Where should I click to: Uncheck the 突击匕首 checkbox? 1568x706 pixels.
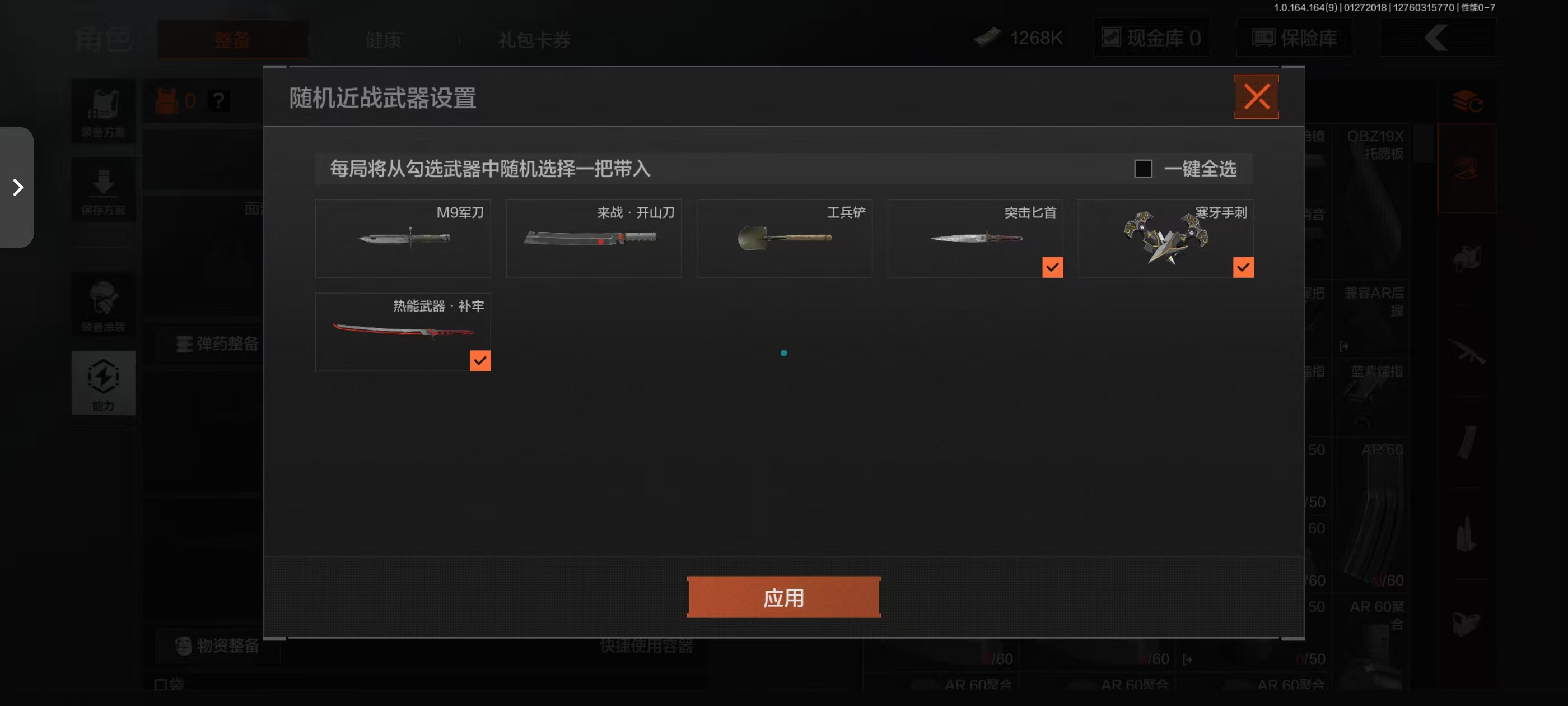1052,267
